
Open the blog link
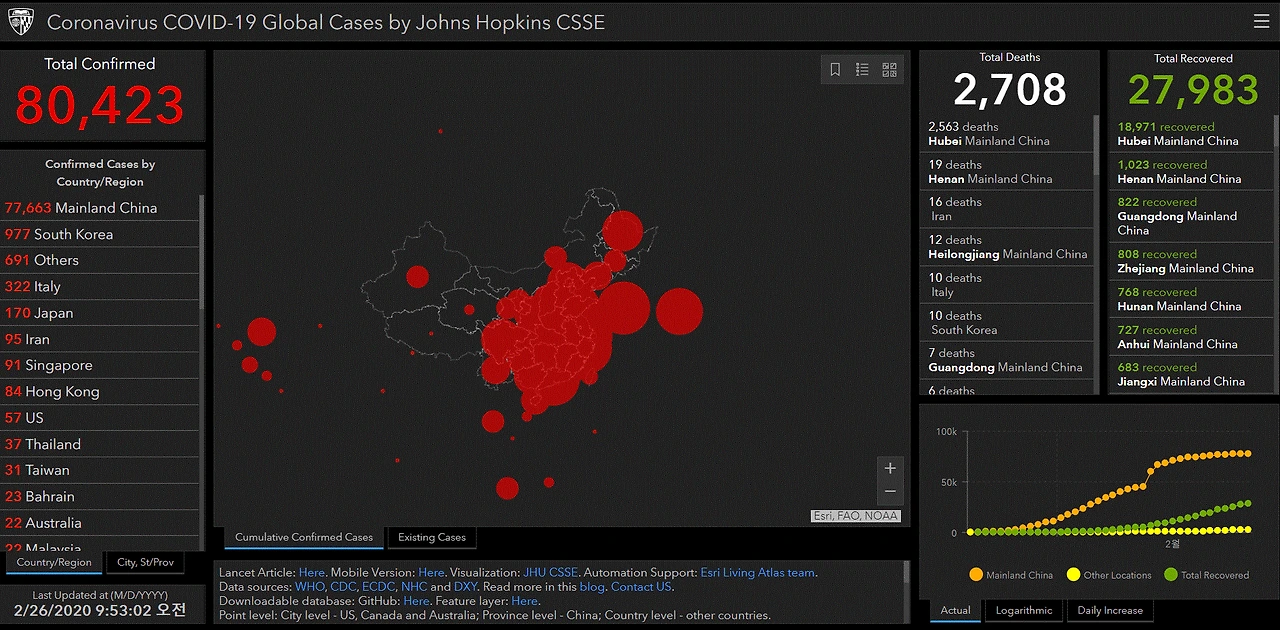[592, 587]
